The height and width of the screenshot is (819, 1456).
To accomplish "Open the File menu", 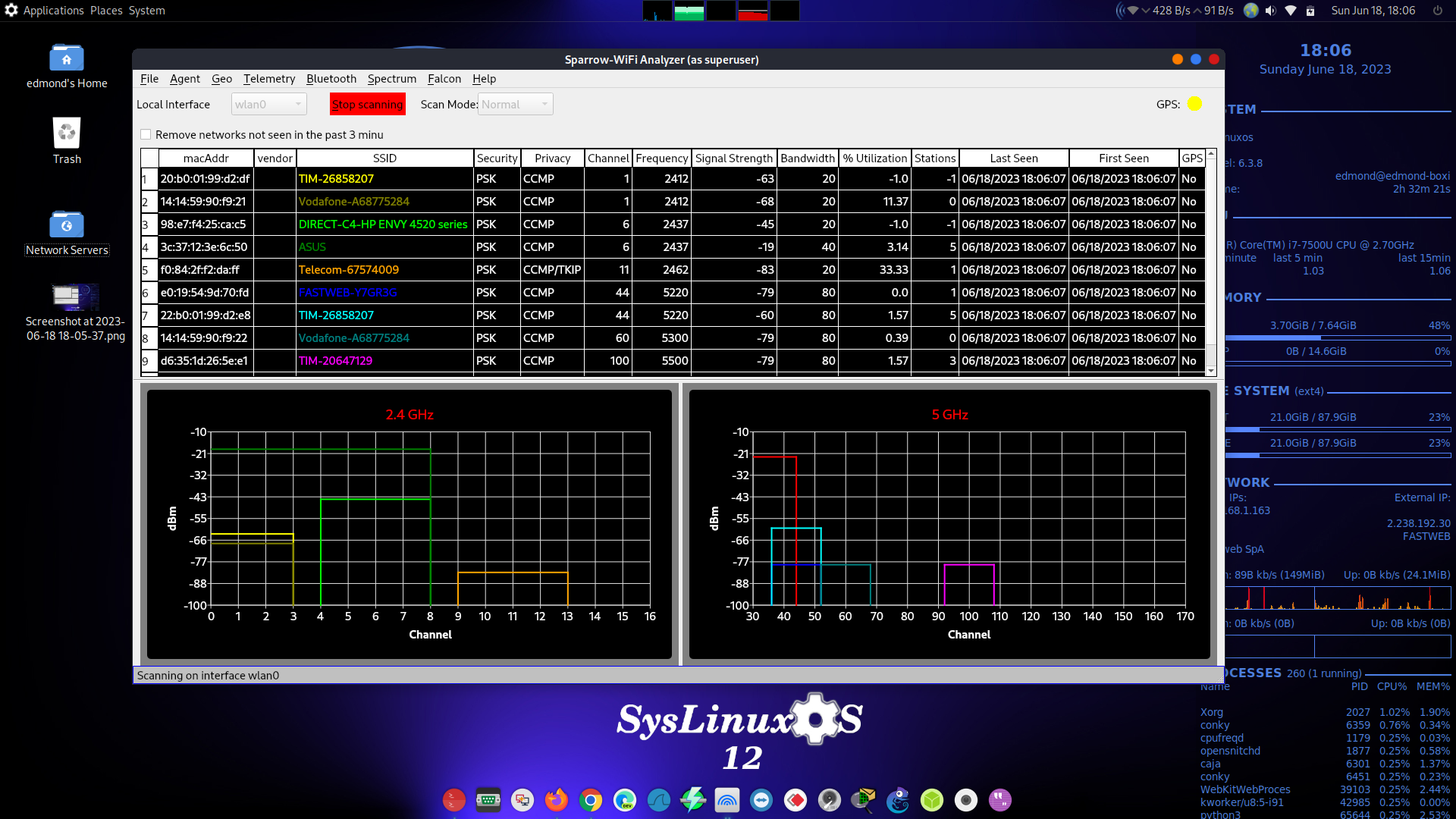I will click(x=149, y=79).
